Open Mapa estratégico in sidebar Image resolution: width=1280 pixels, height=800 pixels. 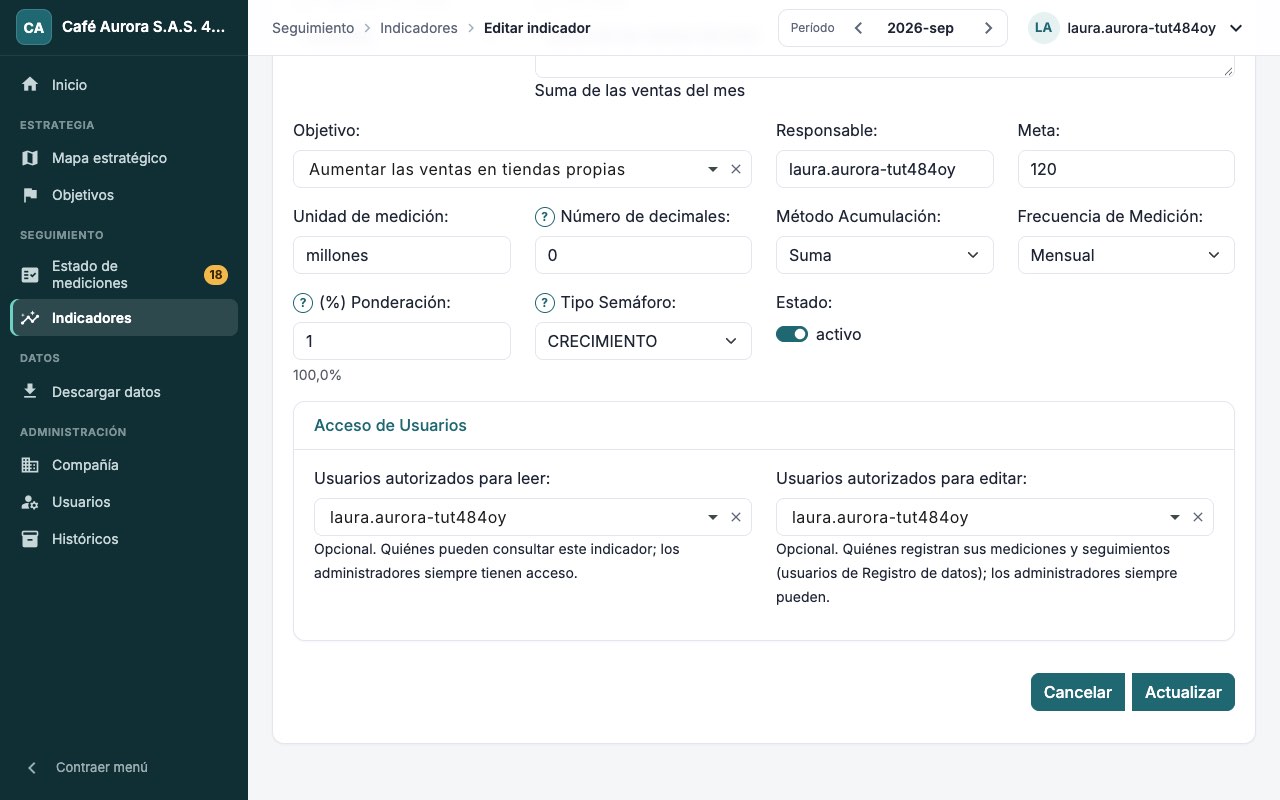[x=124, y=158]
